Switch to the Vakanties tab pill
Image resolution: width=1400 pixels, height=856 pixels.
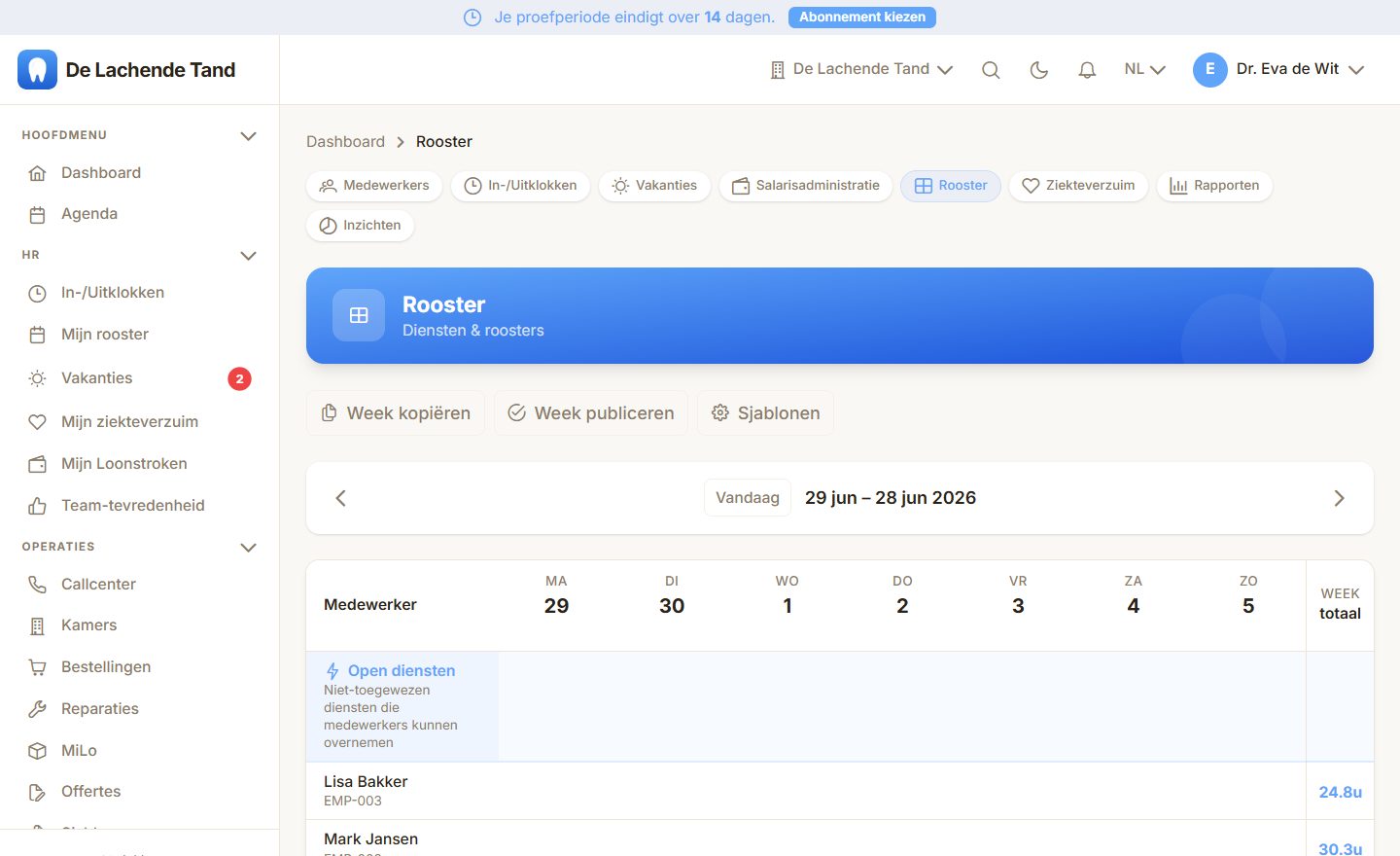point(654,186)
